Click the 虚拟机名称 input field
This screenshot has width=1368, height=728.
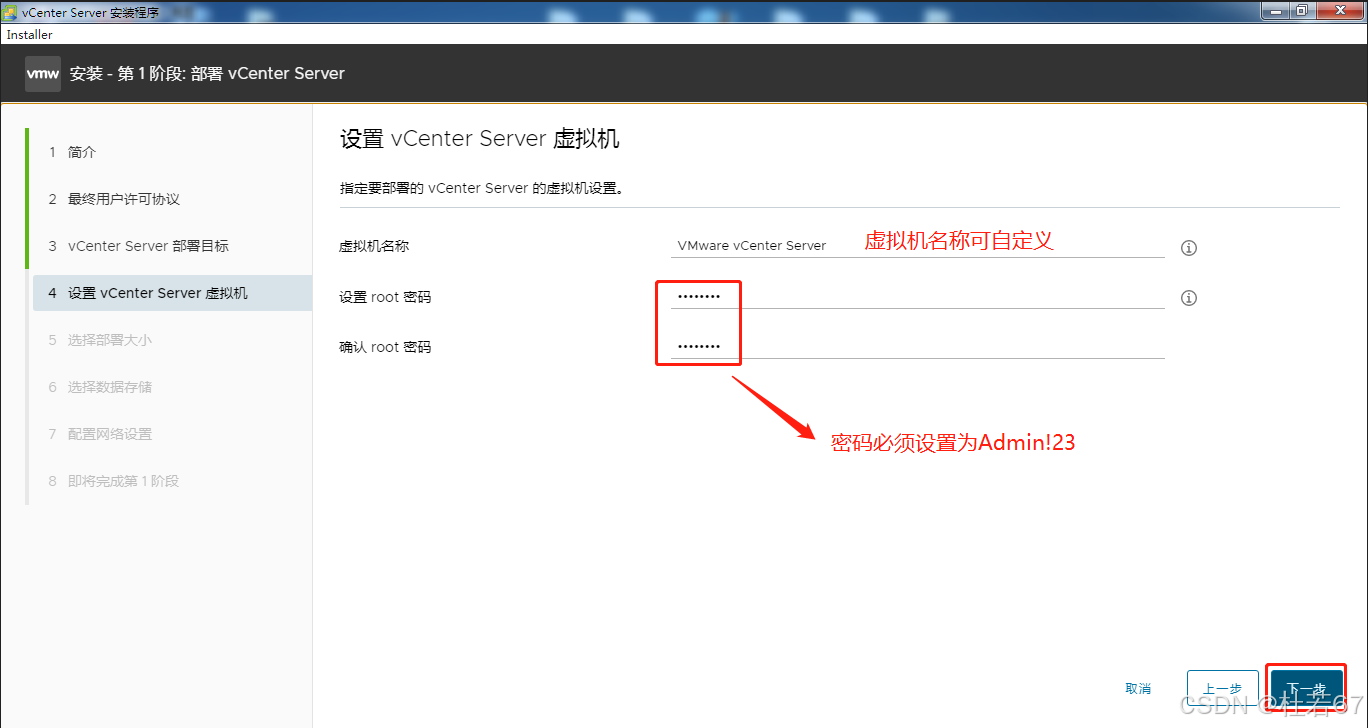[x=917, y=245]
